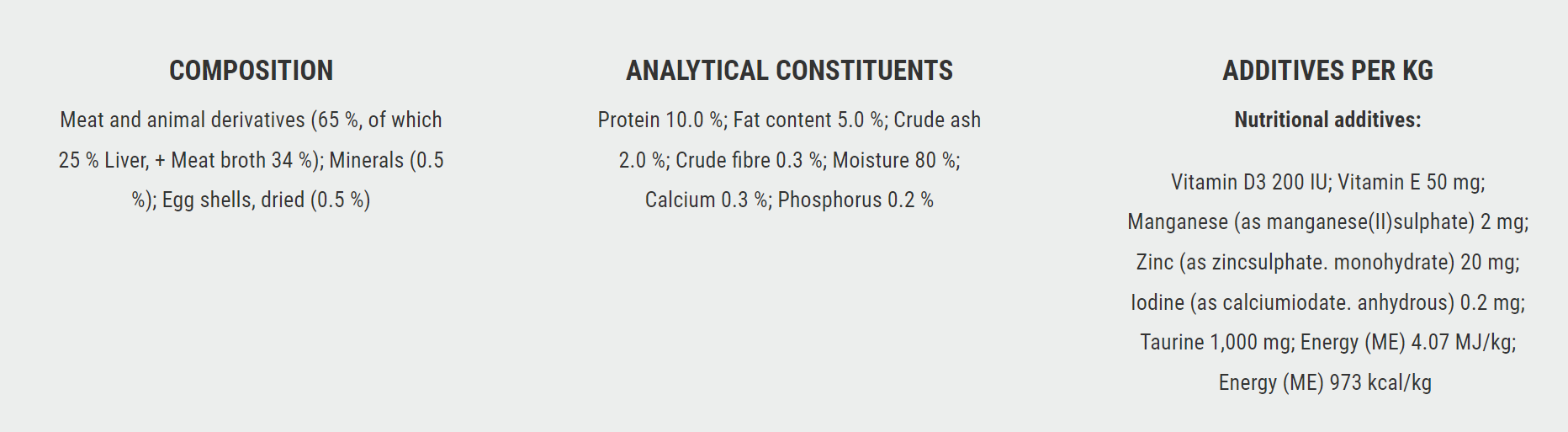
Task: Click the Zinc zincsulphate monohydrate line
Action: tap(1327, 263)
